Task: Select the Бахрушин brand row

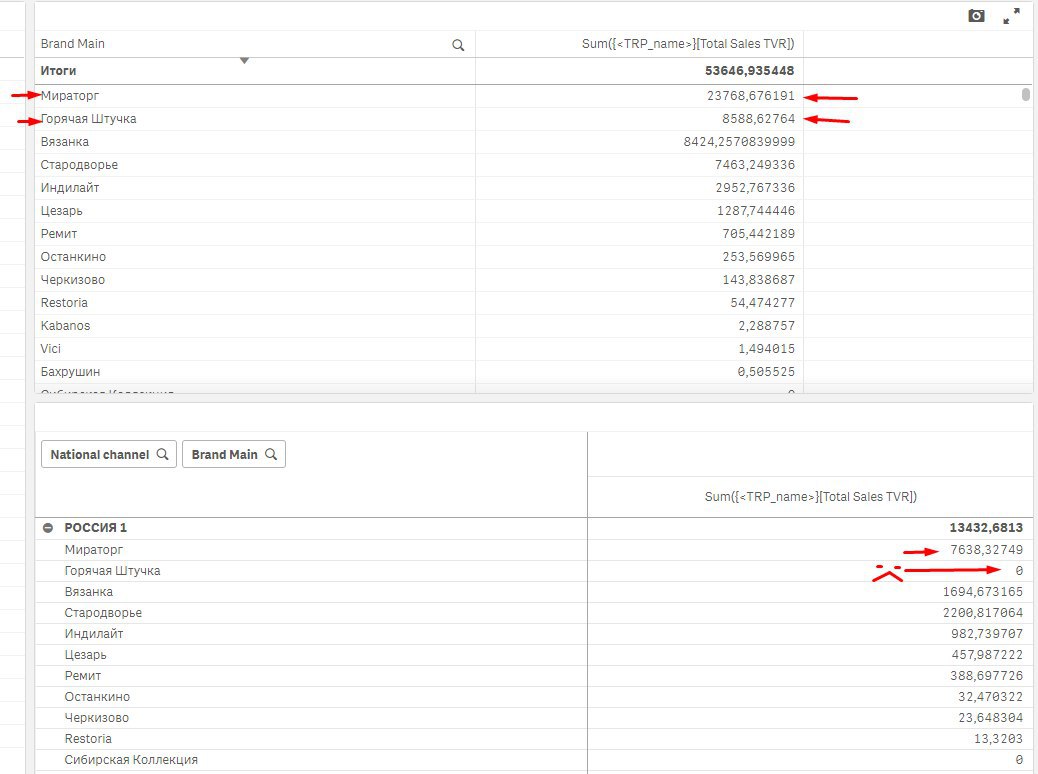Action: click(x=71, y=372)
